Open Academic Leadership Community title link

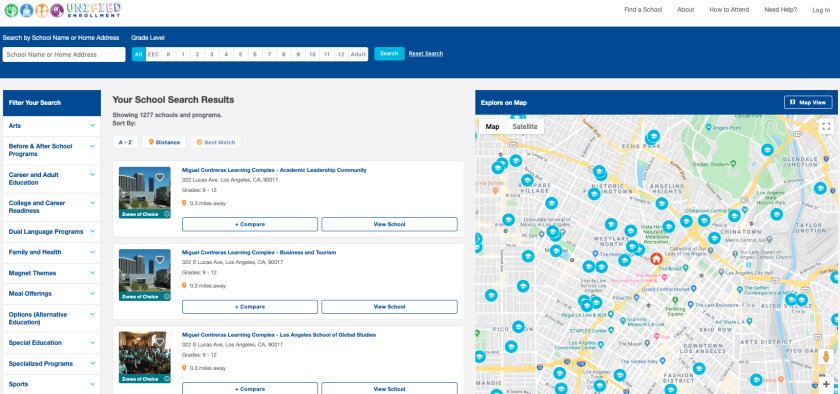[274, 170]
